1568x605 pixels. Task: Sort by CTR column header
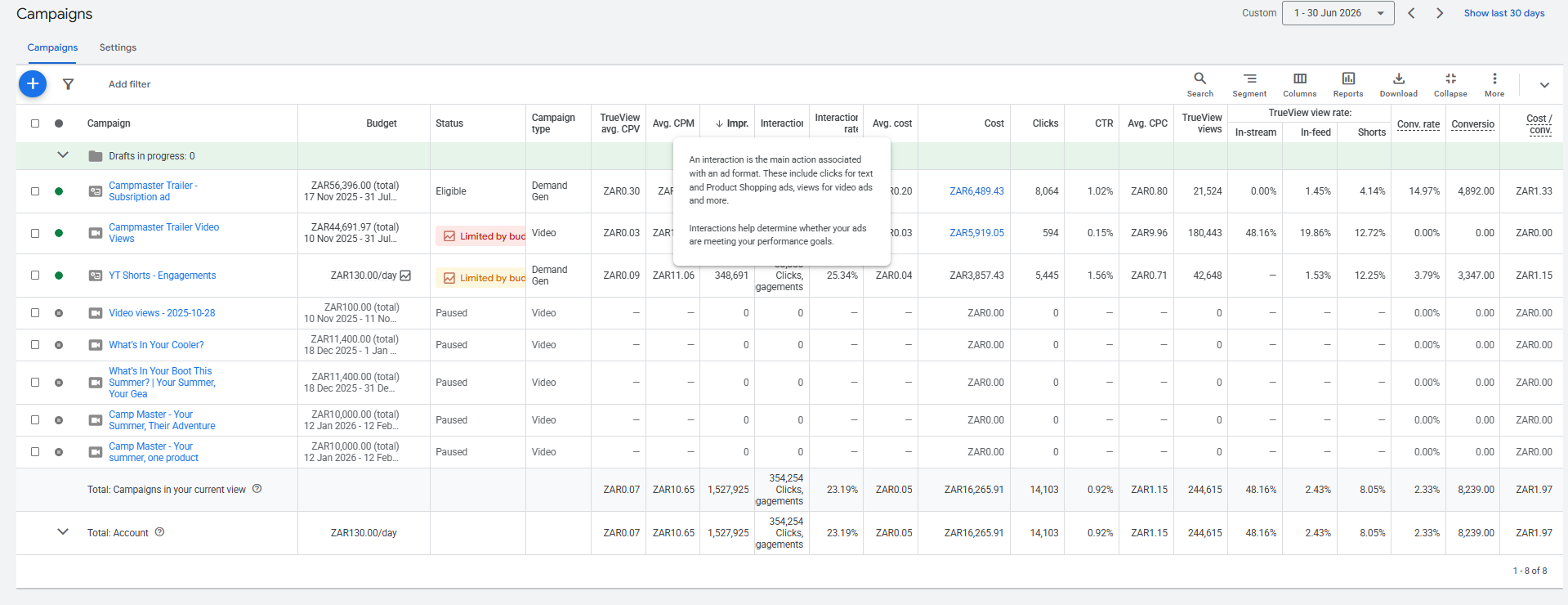pyautogui.click(x=1104, y=123)
